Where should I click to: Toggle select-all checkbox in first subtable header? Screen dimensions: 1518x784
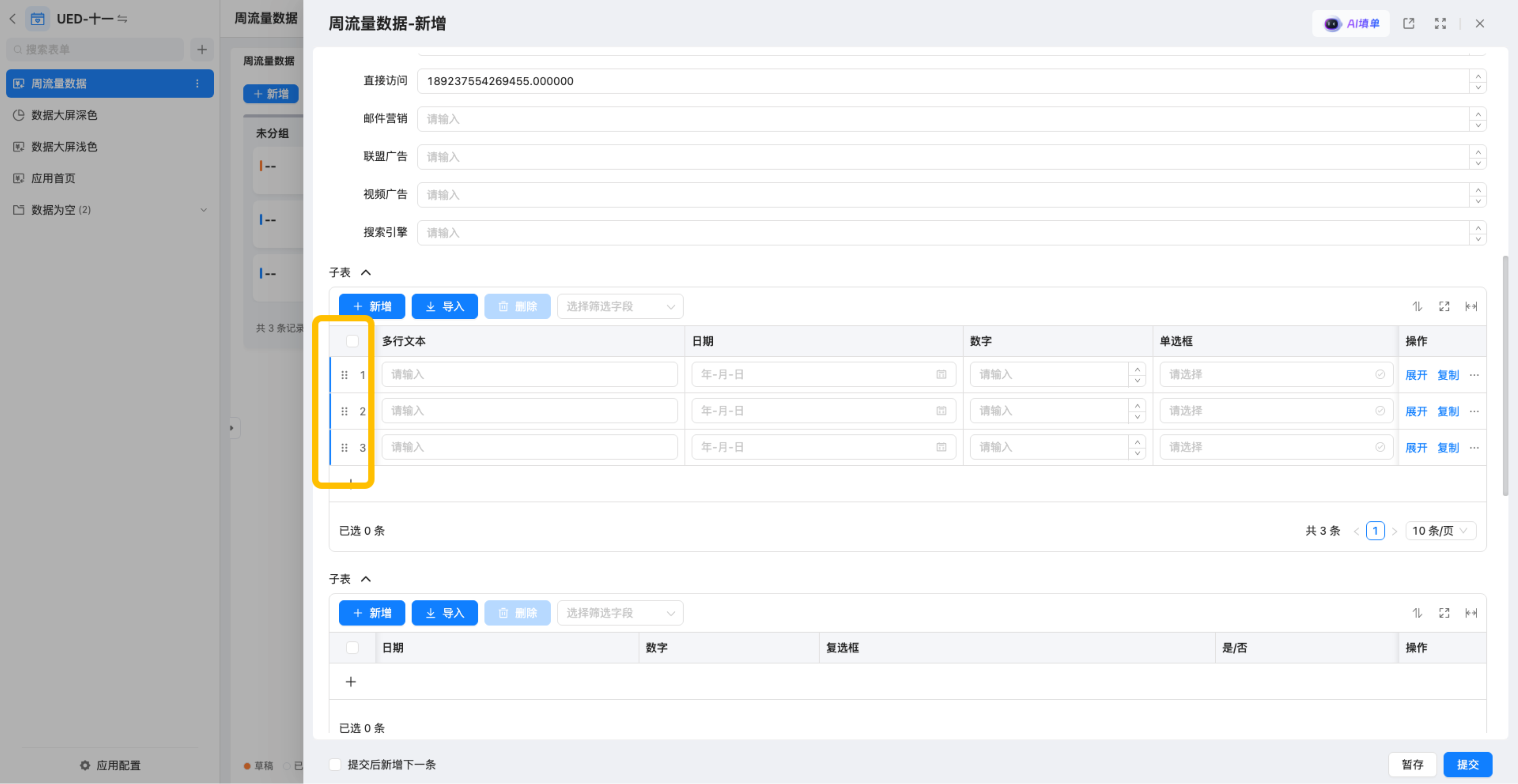[x=352, y=341]
